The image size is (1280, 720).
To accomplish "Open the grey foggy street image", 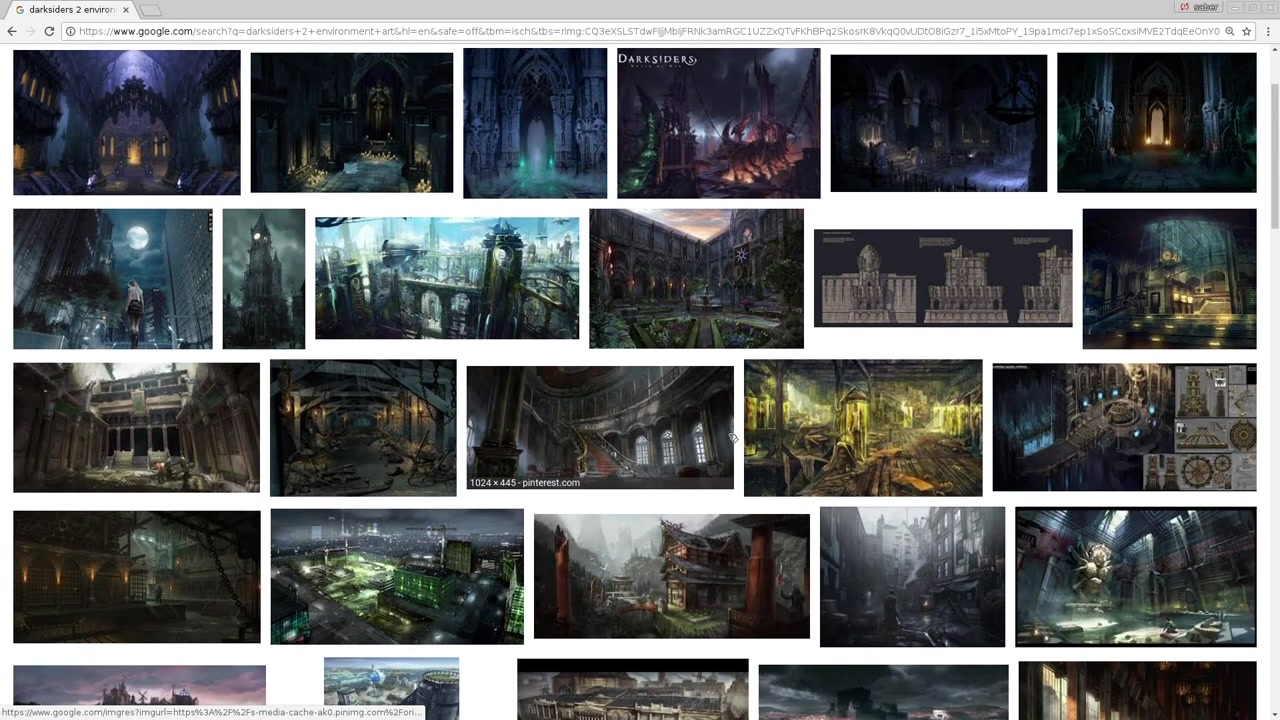I will pyautogui.click(x=913, y=577).
